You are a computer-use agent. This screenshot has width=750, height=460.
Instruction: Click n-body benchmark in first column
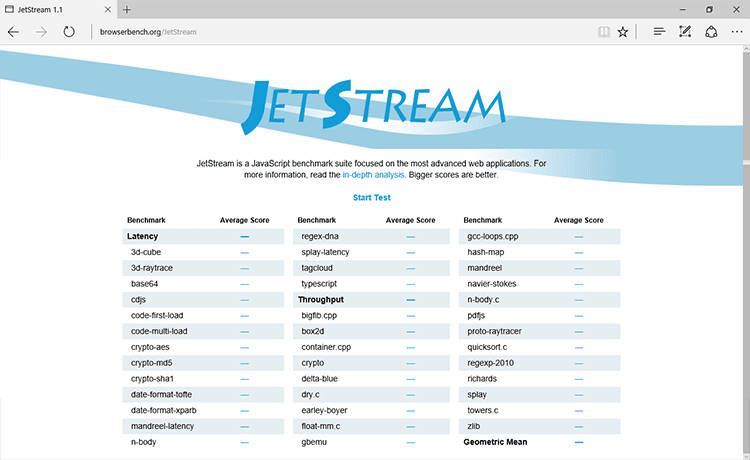(143, 442)
